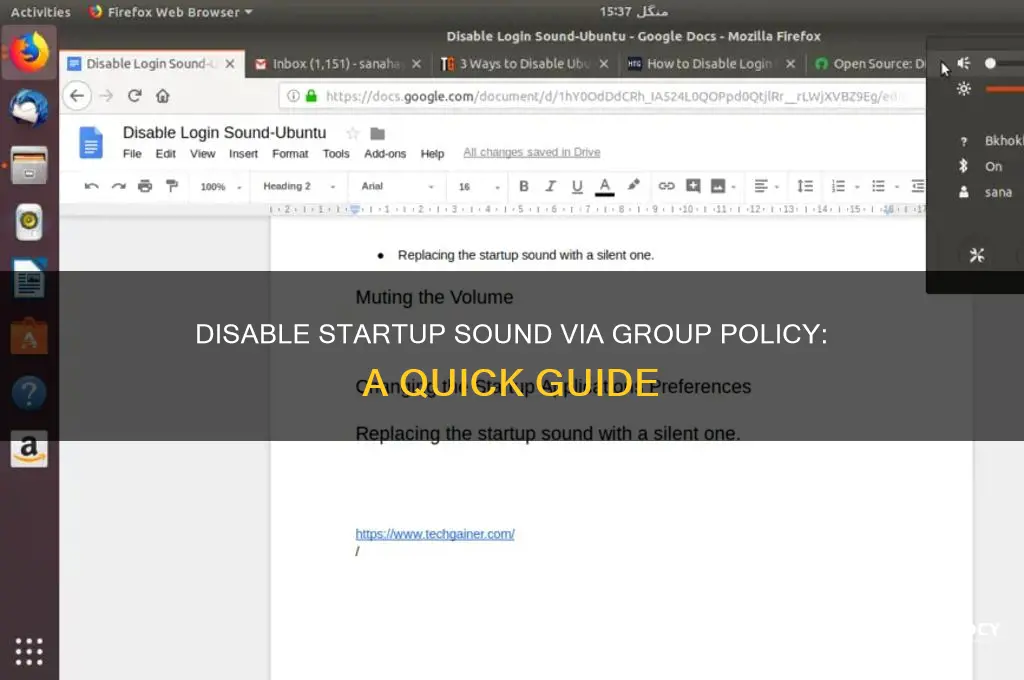Open the highlight color pen tool
This screenshot has width=1024, height=680.
[x=633, y=186]
